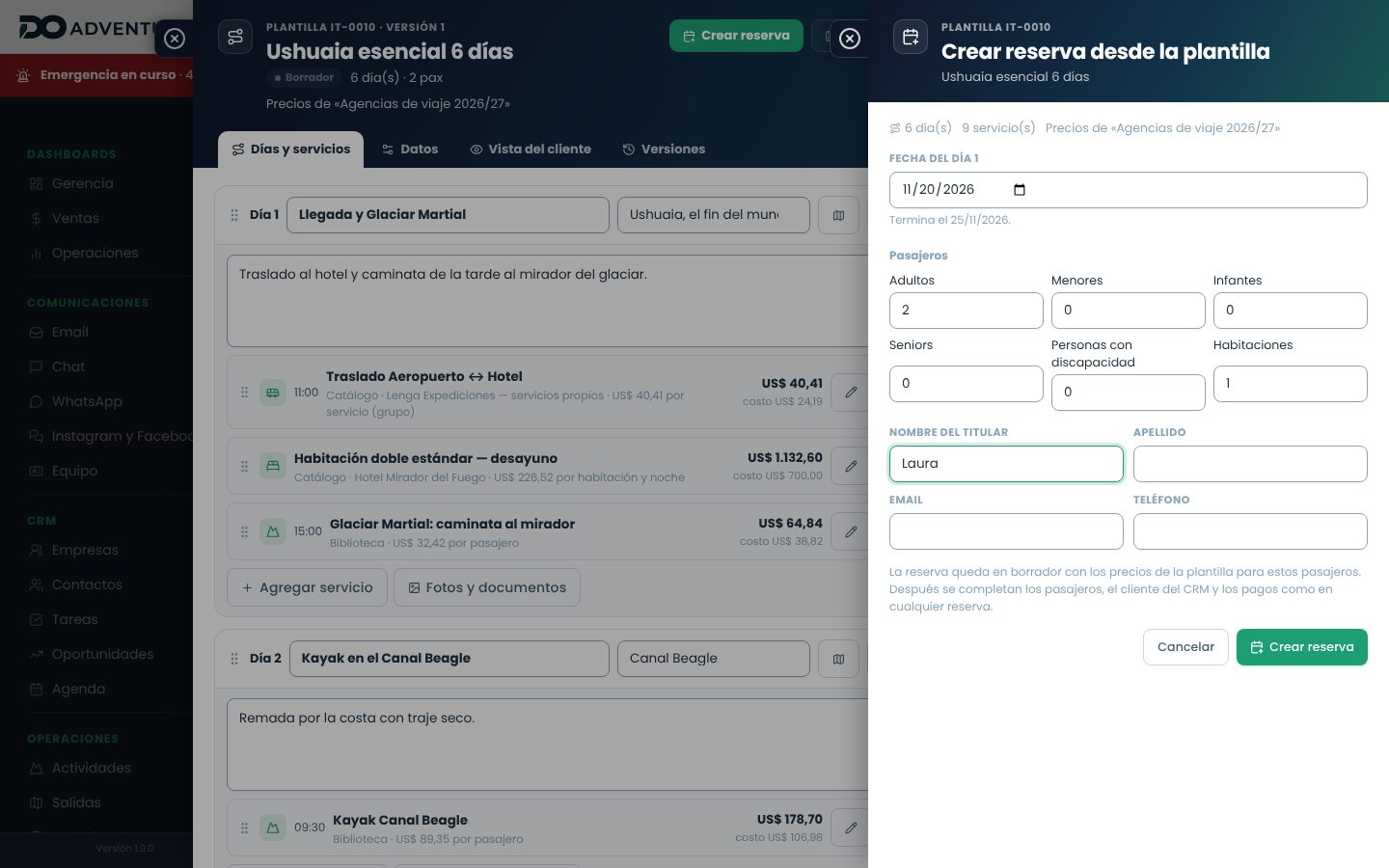Viewport: 1389px width, 868px height.
Task: Switch to the Vista del cliente tab
Action: (531, 149)
